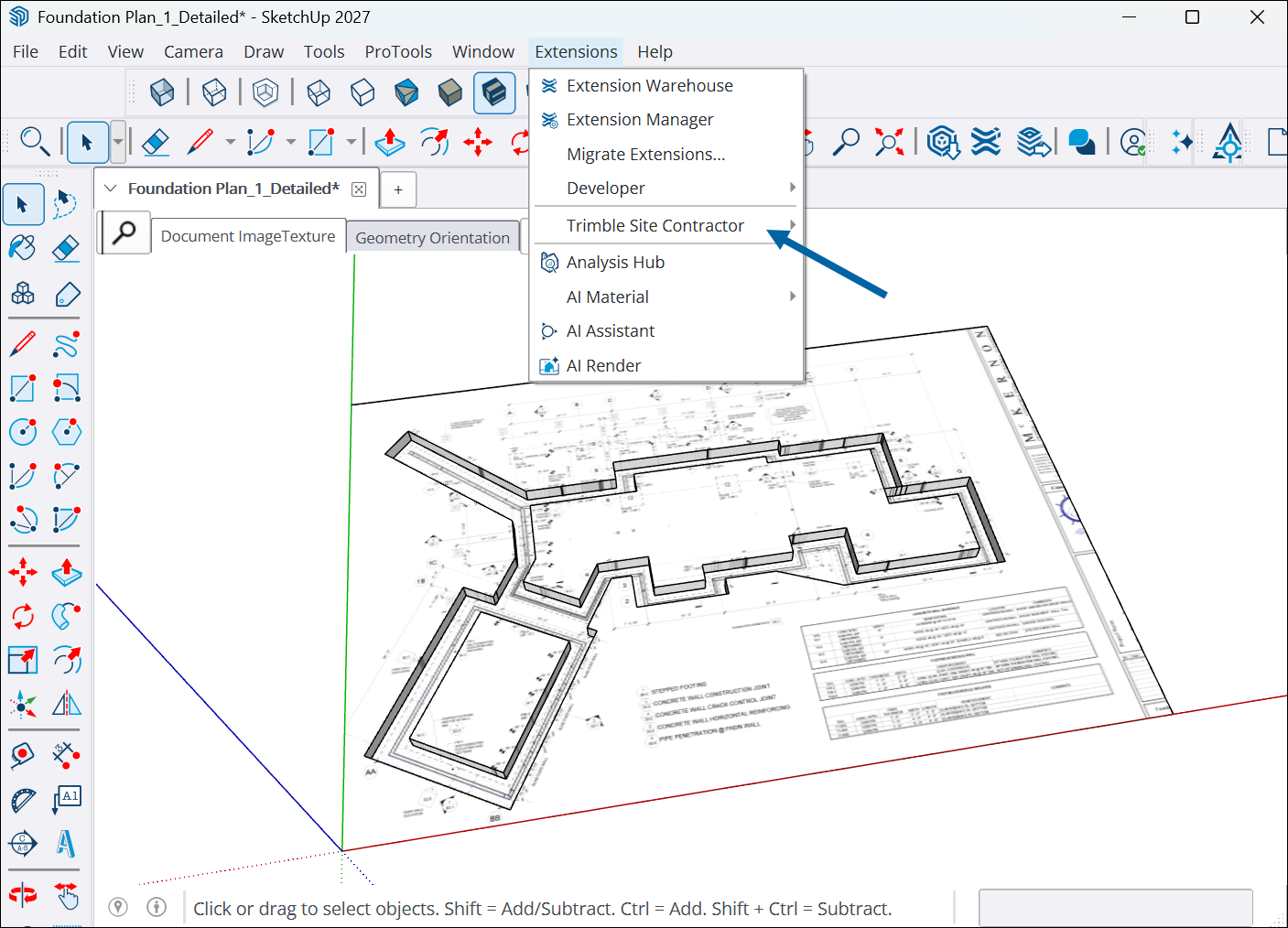Image resolution: width=1288 pixels, height=928 pixels.
Task: Switch to Document ImageTexture scene tab
Action: pyautogui.click(x=248, y=236)
